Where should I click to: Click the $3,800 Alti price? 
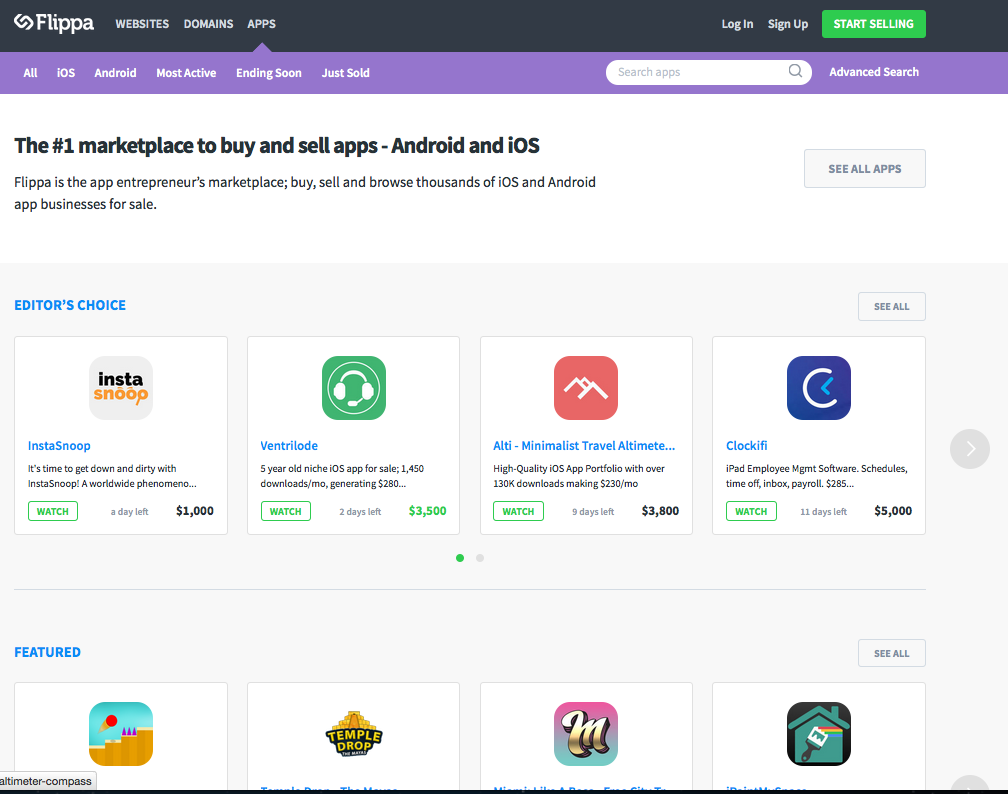point(660,511)
